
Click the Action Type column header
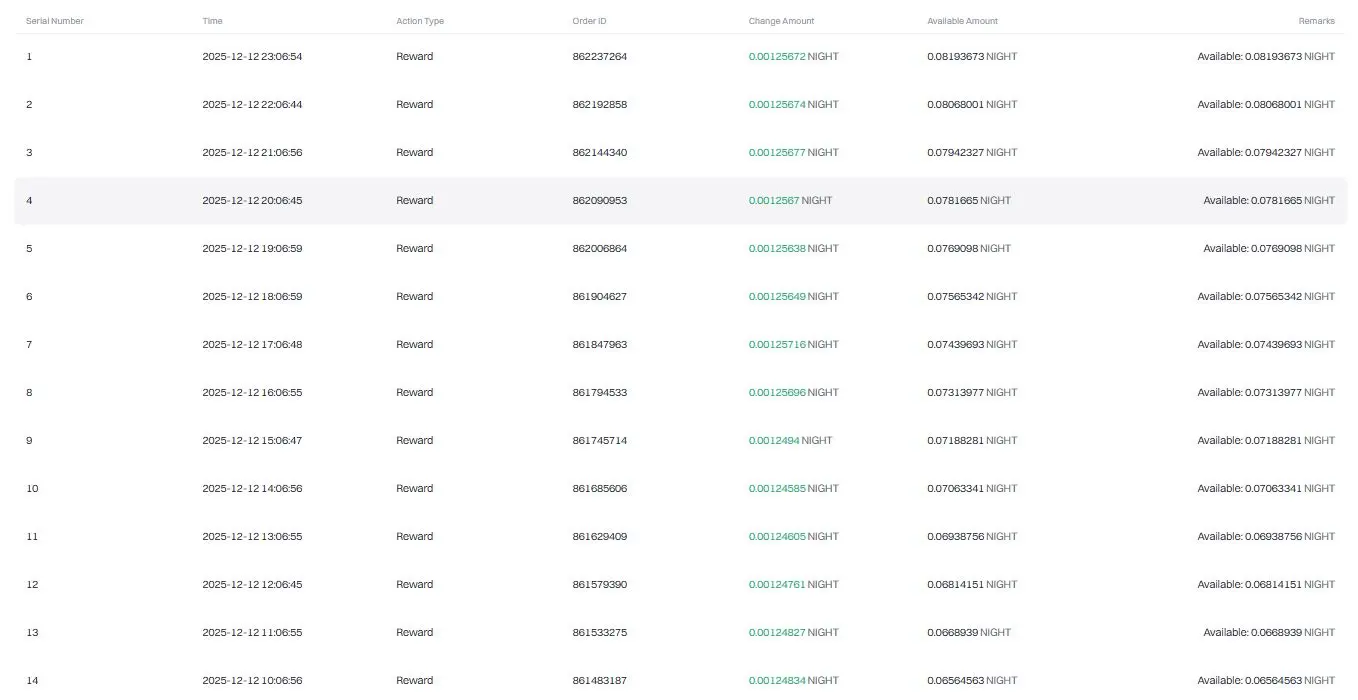coord(420,21)
